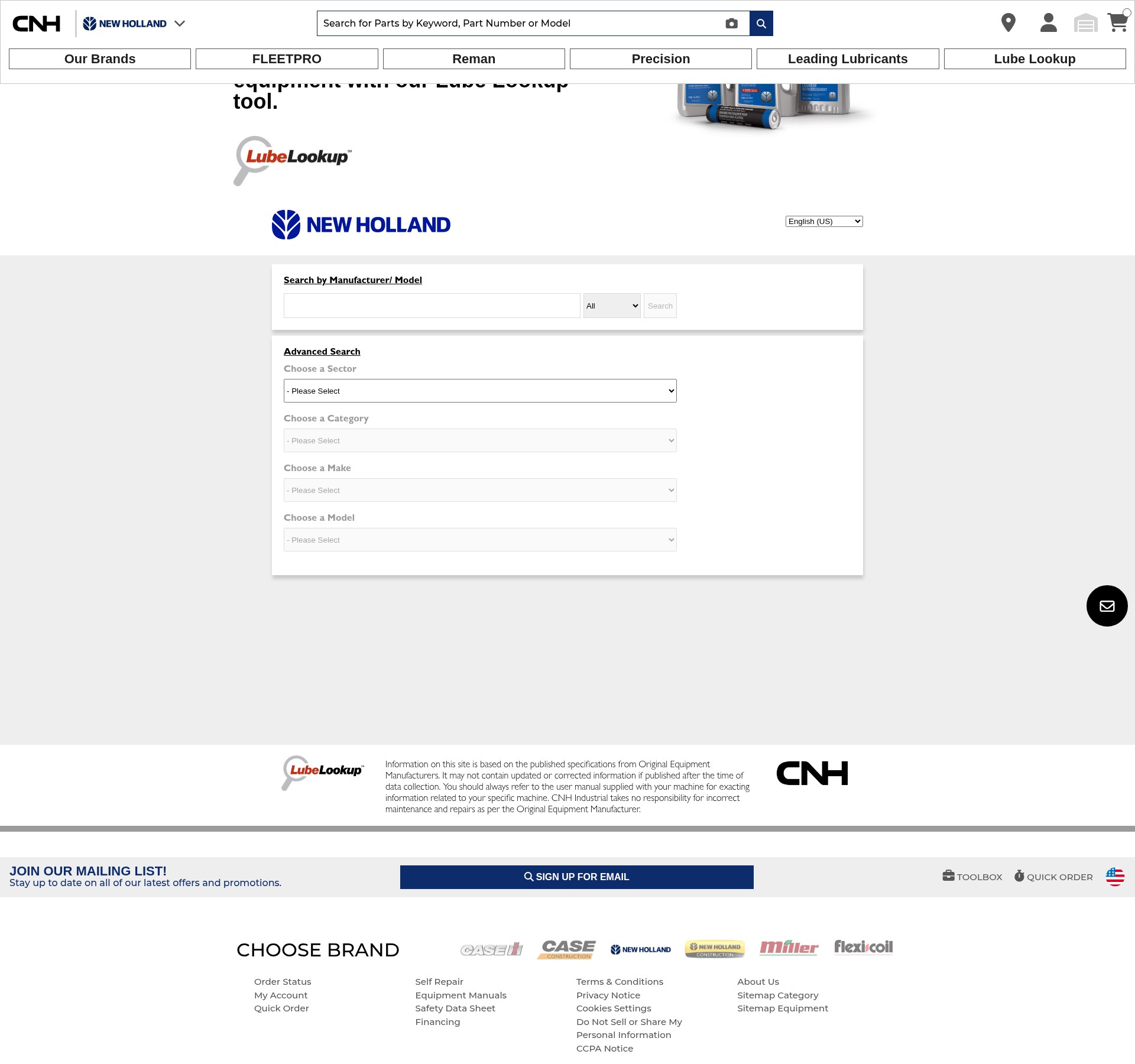Screen dimensions: 1135x1064
Task: Open the English (US) language dropdown
Action: pyautogui.click(x=824, y=221)
